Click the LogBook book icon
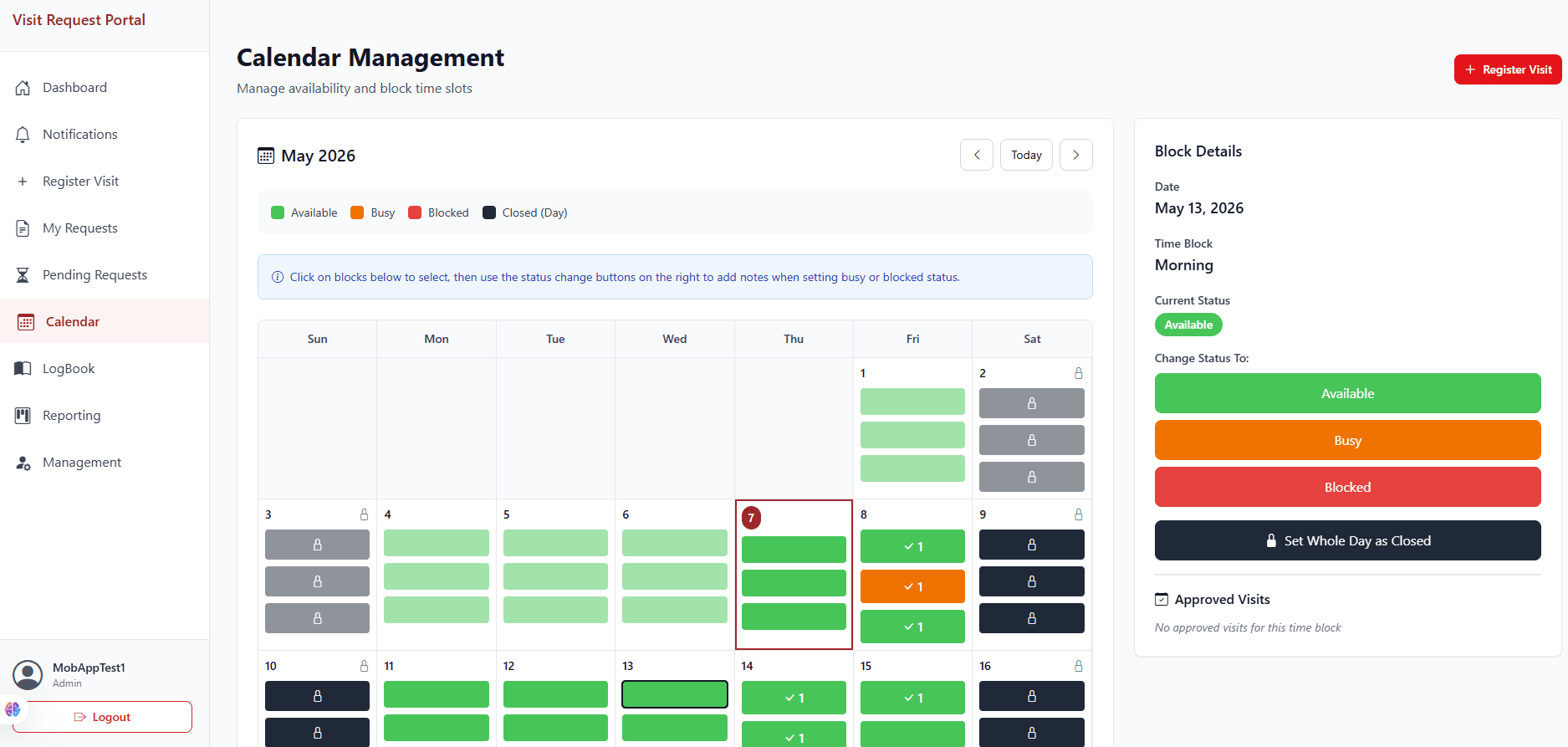Viewport: 1568px width, 747px height. pyautogui.click(x=23, y=369)
